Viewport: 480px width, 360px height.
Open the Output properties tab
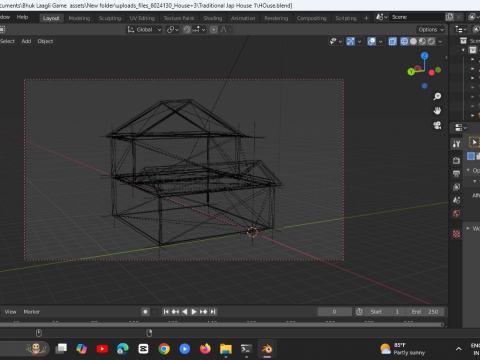tap(456, 174)
